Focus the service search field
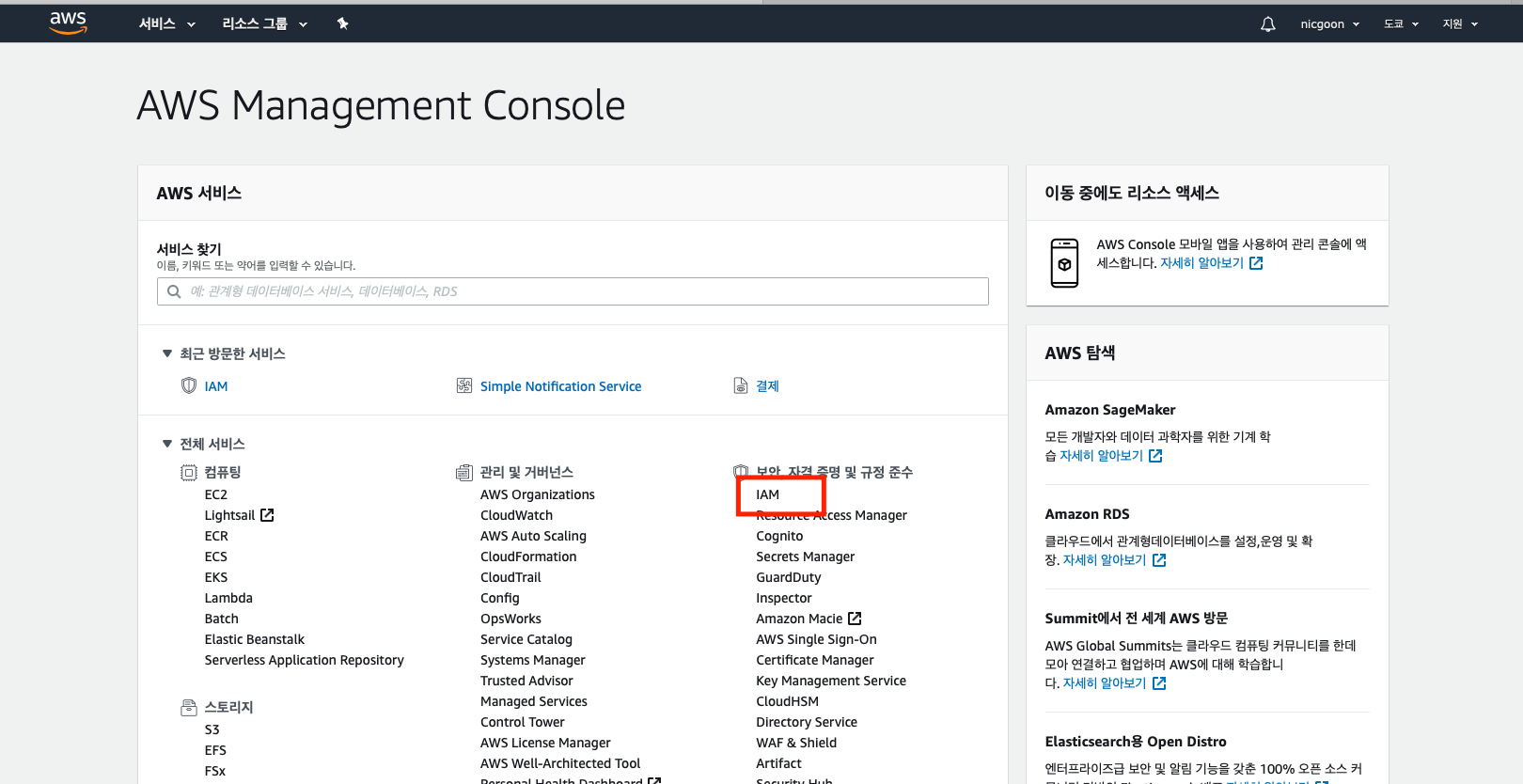Viewport: 1523px width, 784px height. click(573, 291)
